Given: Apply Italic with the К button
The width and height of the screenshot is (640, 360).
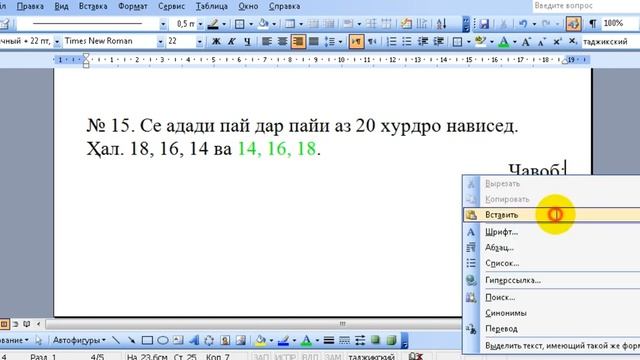Looking at the screenshot, I should pos(231,41).
